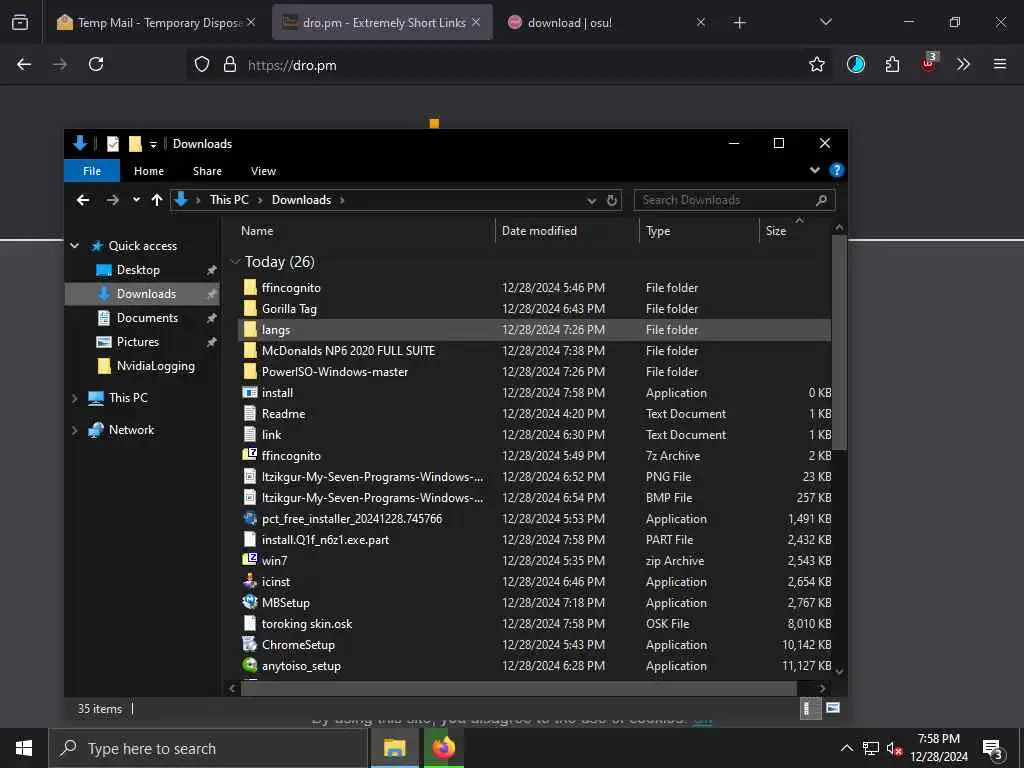This screenshot has height=768, width=1024.
Task: Click Properties icon in Quick Access Toolbar
Action: click(113, 144)
